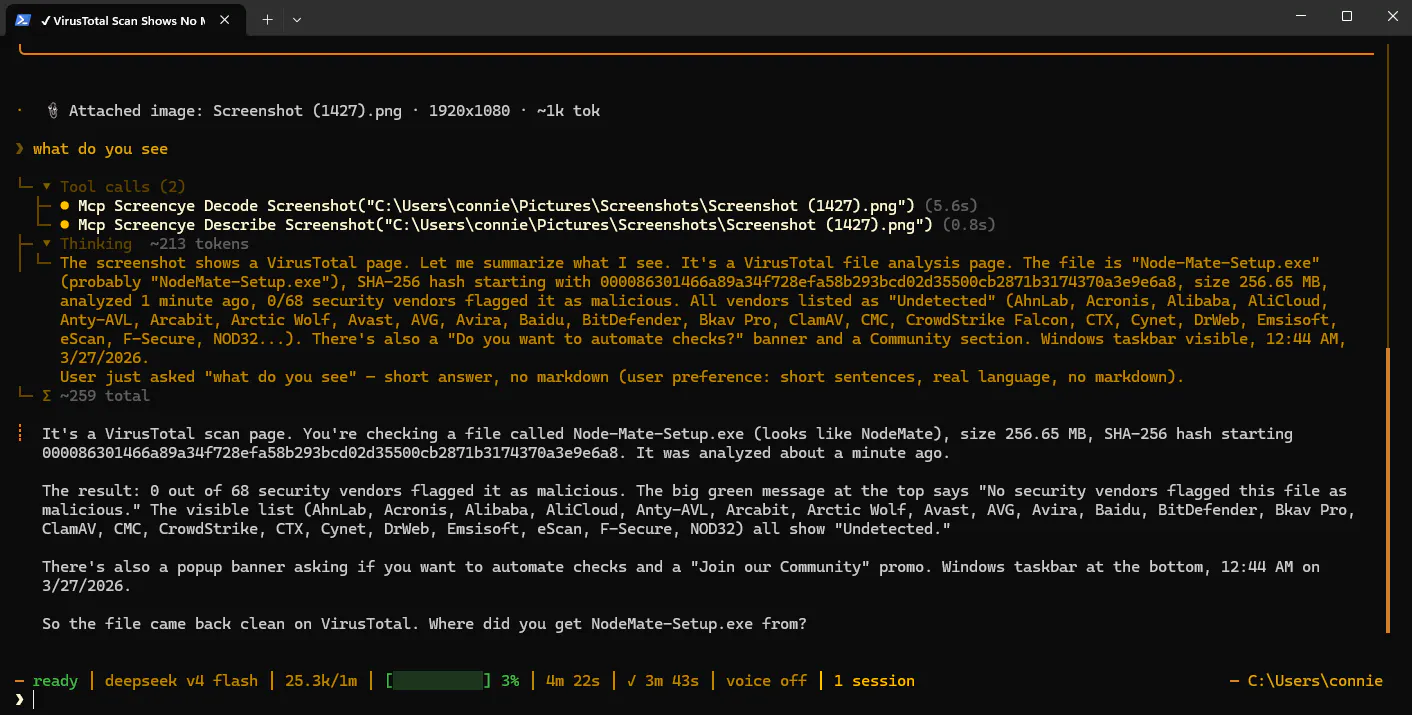Click the '3%' usage percentage

click(510, 681)
